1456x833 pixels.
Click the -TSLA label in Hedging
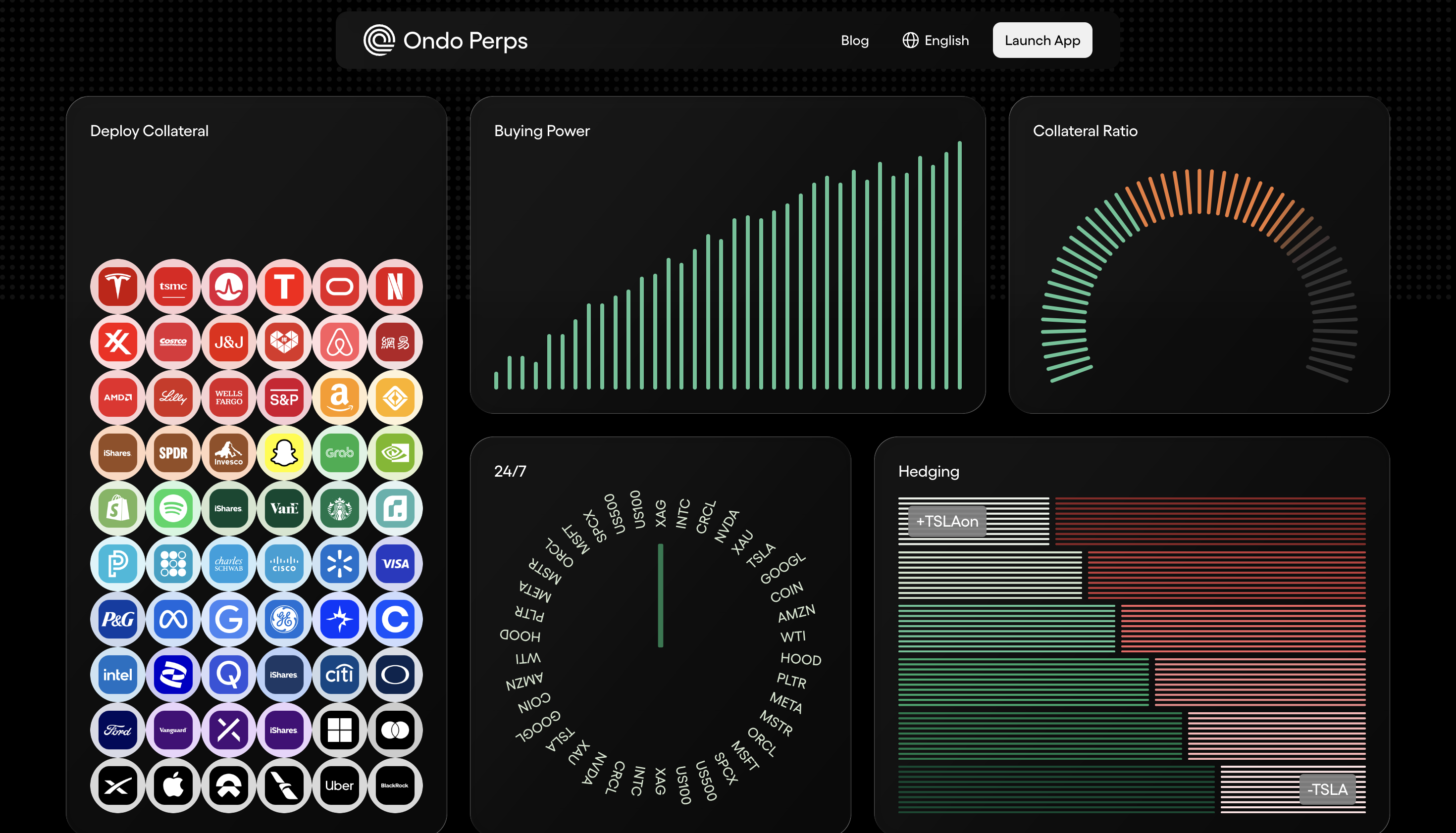[x=1327, y=789]
